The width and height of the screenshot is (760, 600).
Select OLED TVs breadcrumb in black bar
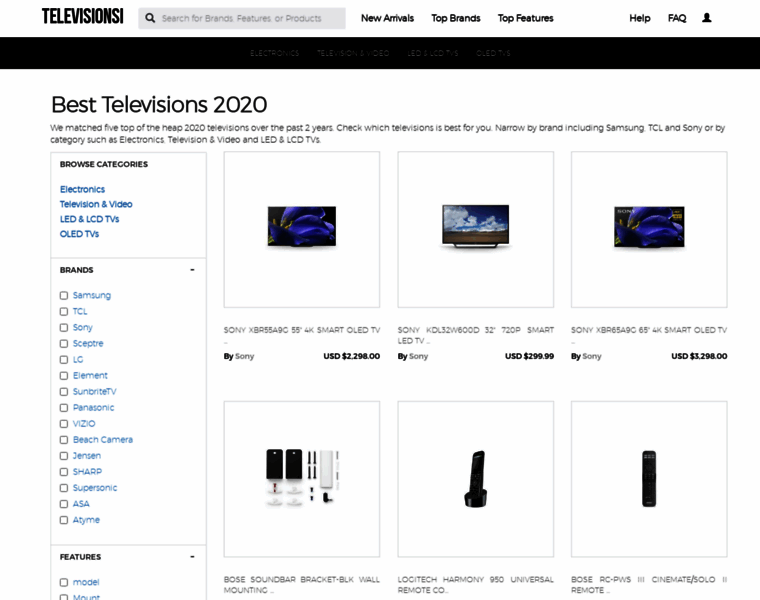(493, 53)
